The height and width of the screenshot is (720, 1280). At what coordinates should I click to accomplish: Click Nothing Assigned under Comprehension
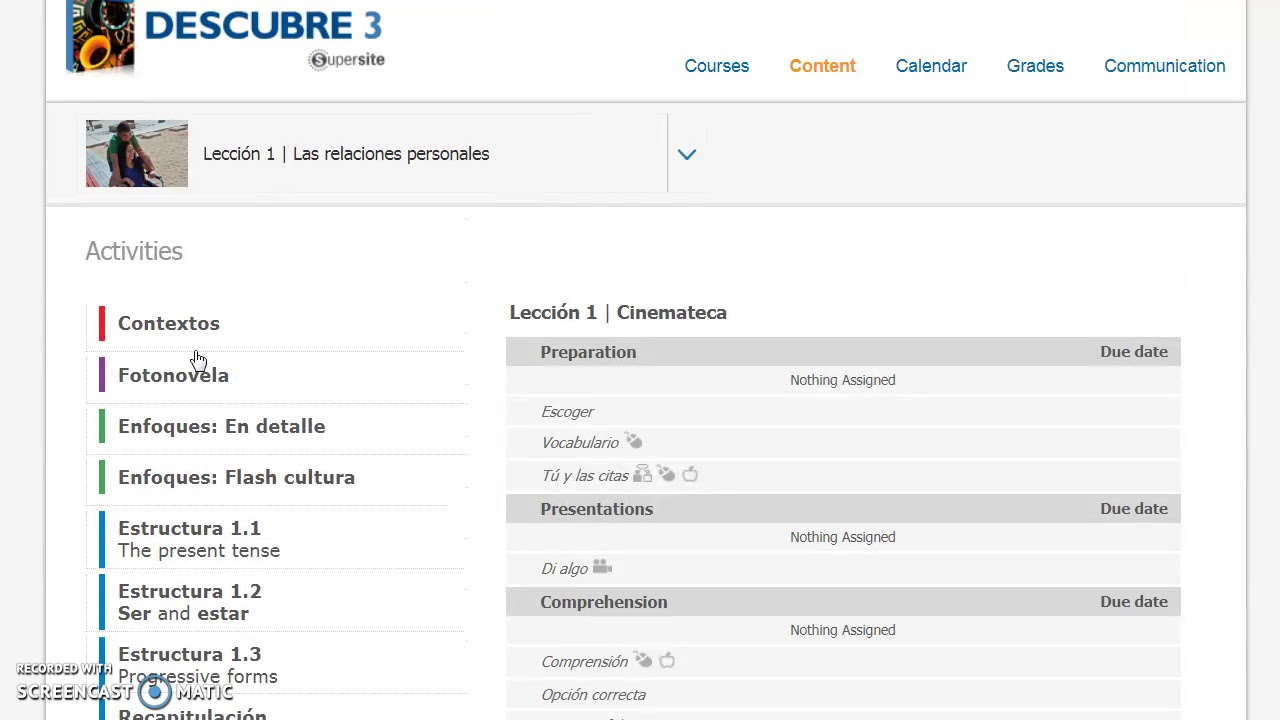(x=843, y=630)
